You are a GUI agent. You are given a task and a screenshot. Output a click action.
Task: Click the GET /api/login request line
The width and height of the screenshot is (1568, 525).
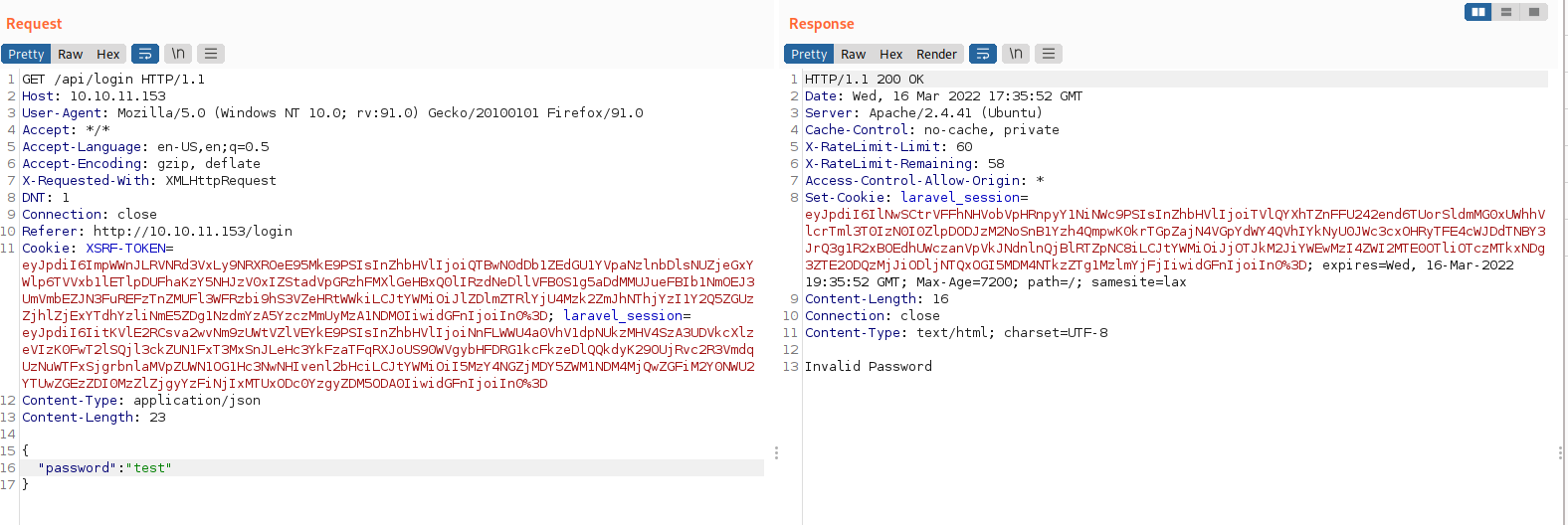point(113,80)
